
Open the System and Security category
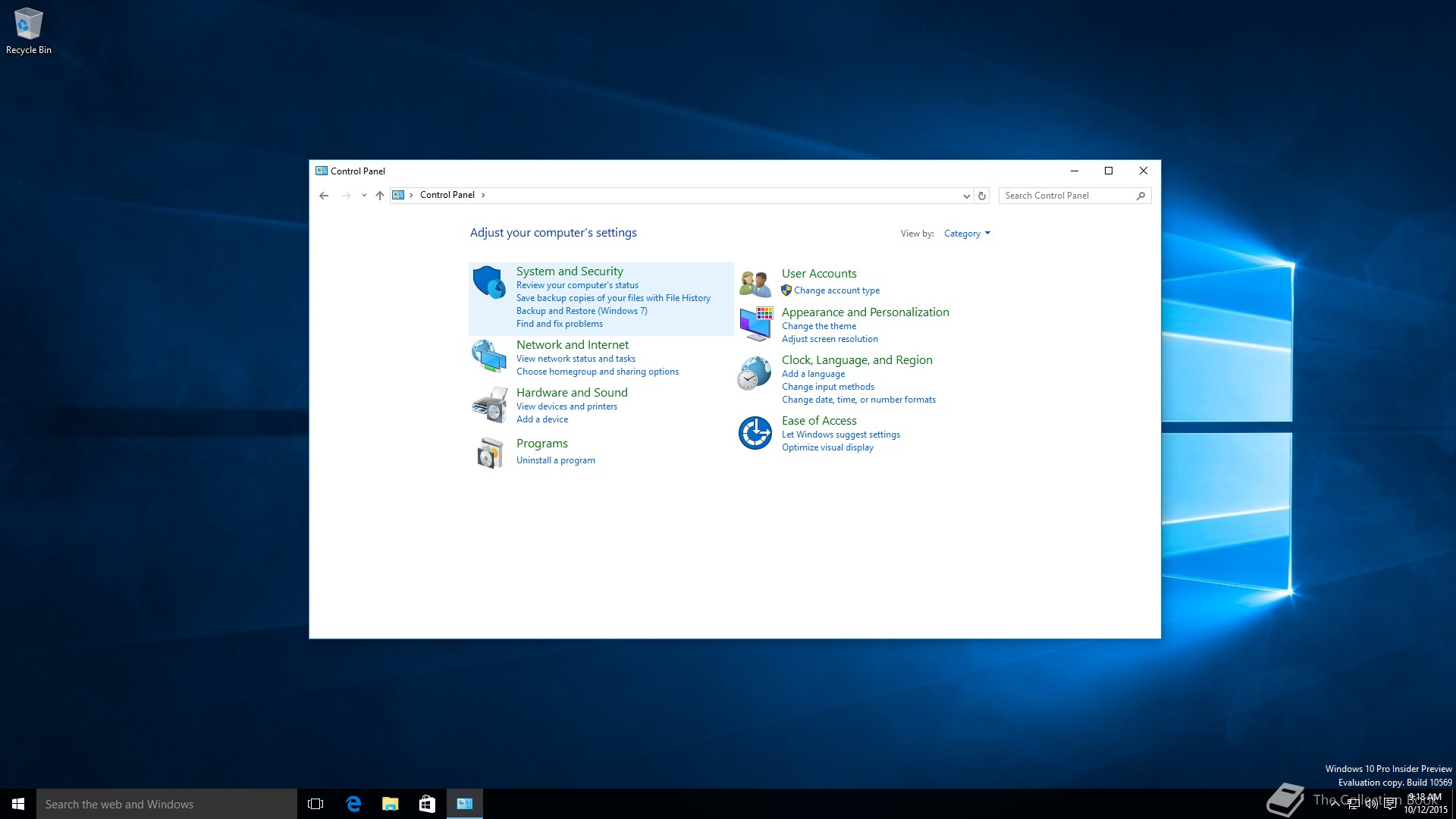570,271
